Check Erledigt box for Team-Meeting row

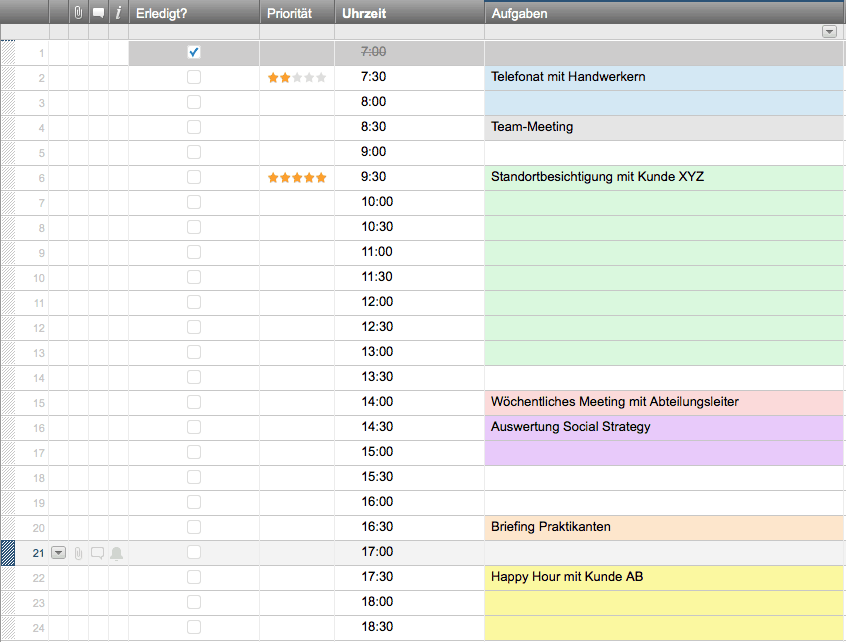[x=194, y=127]
